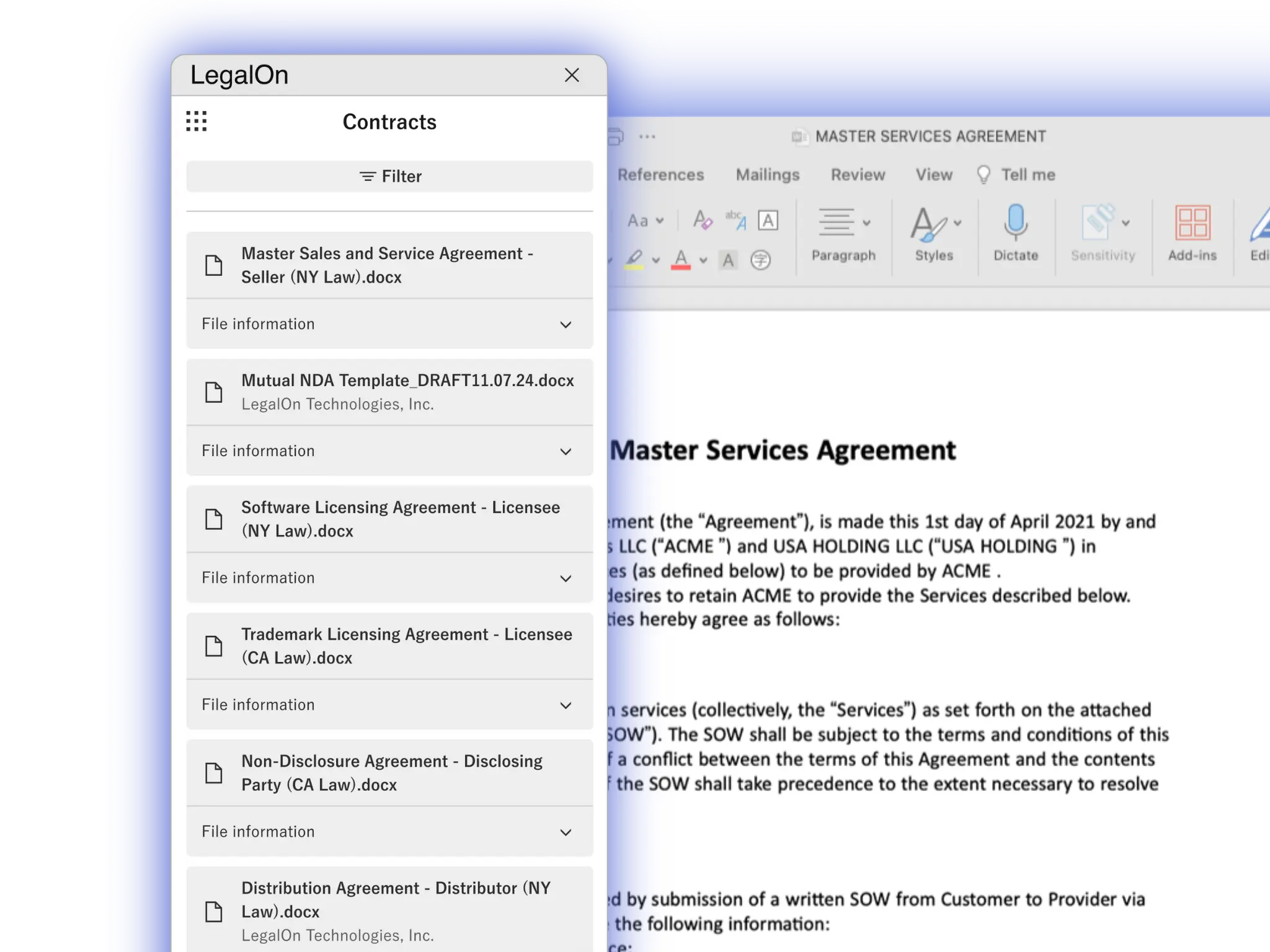Expand File information for Non-Disclosure Agreement

(389, 832)
